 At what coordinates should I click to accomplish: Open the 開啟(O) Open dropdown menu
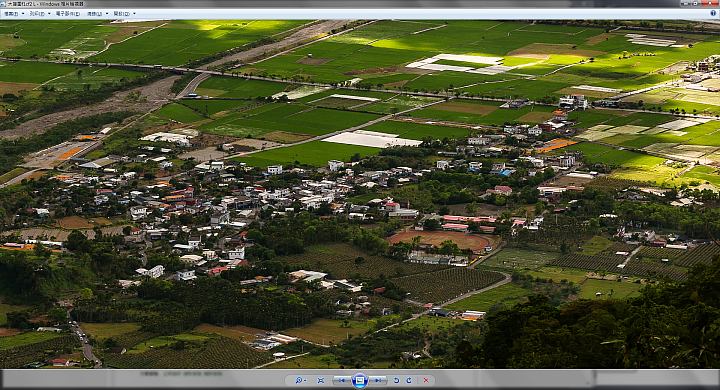[x=124, y=14]
